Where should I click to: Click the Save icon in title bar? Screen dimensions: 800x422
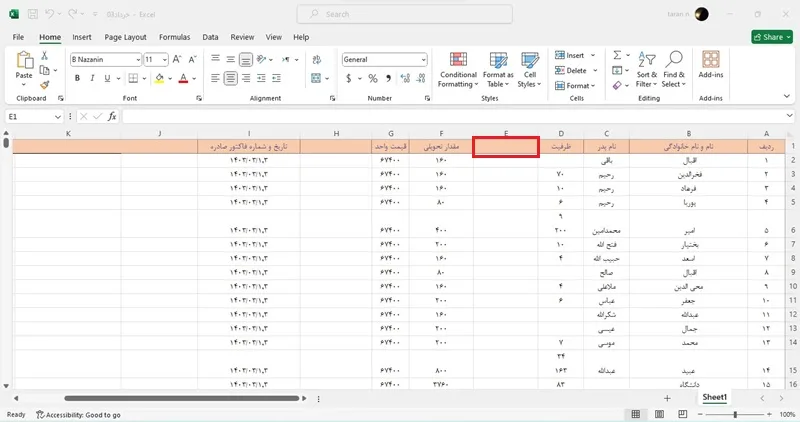(x=33, y=14)
